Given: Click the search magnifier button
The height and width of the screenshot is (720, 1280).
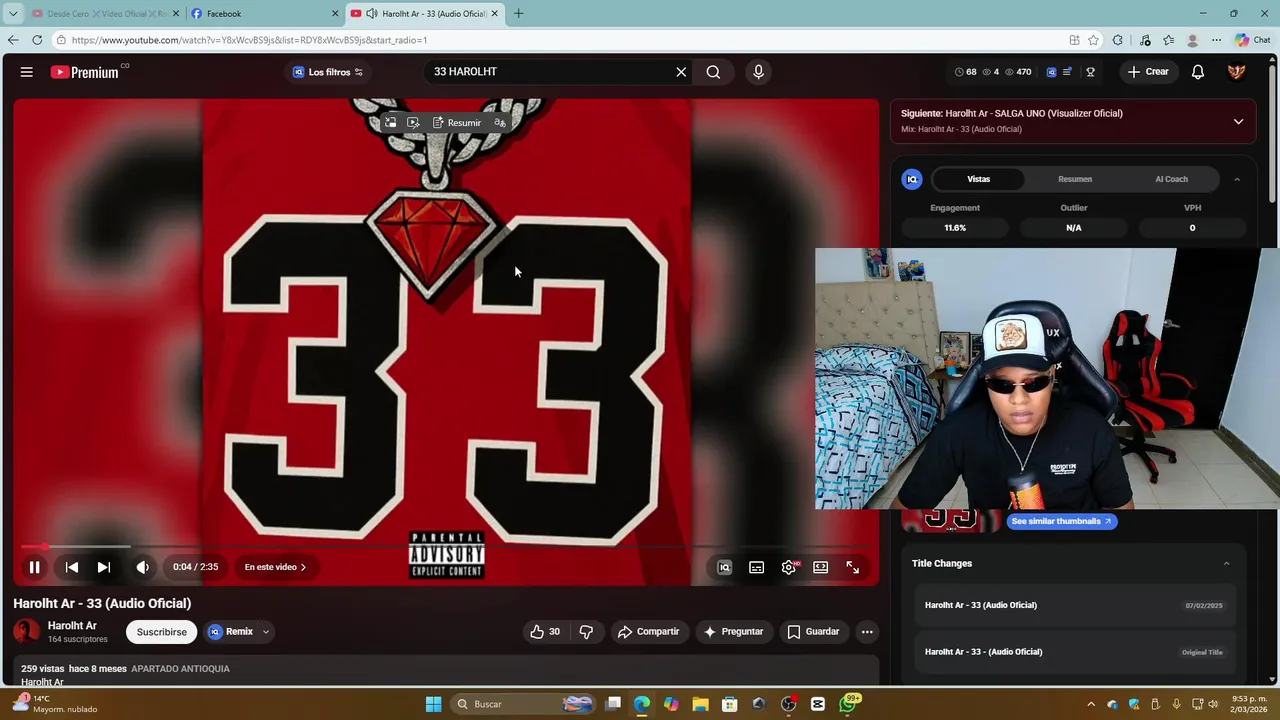Looking at the screenshot, I should coord(713,72).
